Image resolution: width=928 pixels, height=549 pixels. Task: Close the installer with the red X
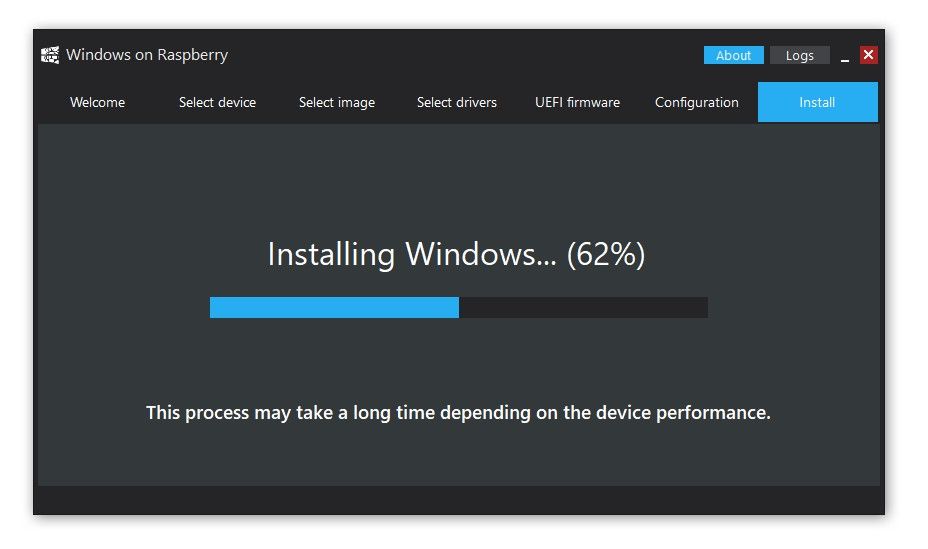(x=869, y=55)
